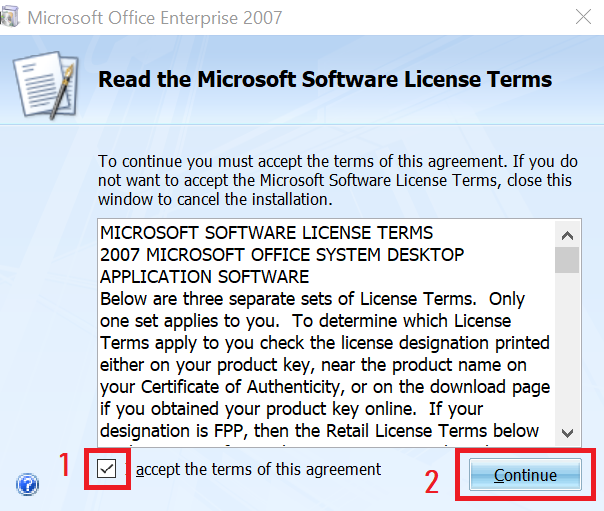Close the Microsoft Office Enterprise 2007 window
604x511 pixels.
(x=583, y=17)
